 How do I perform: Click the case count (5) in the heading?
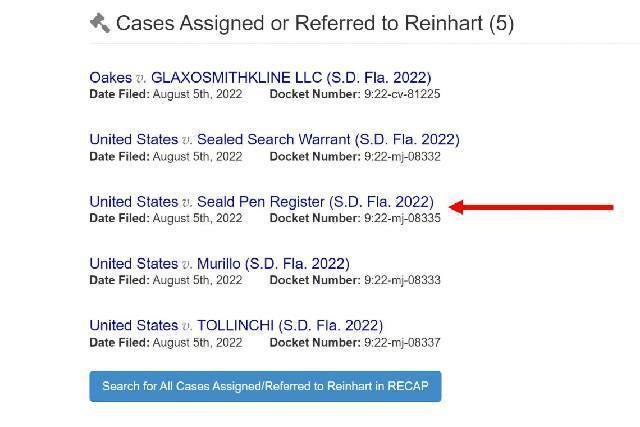[501, 23]
